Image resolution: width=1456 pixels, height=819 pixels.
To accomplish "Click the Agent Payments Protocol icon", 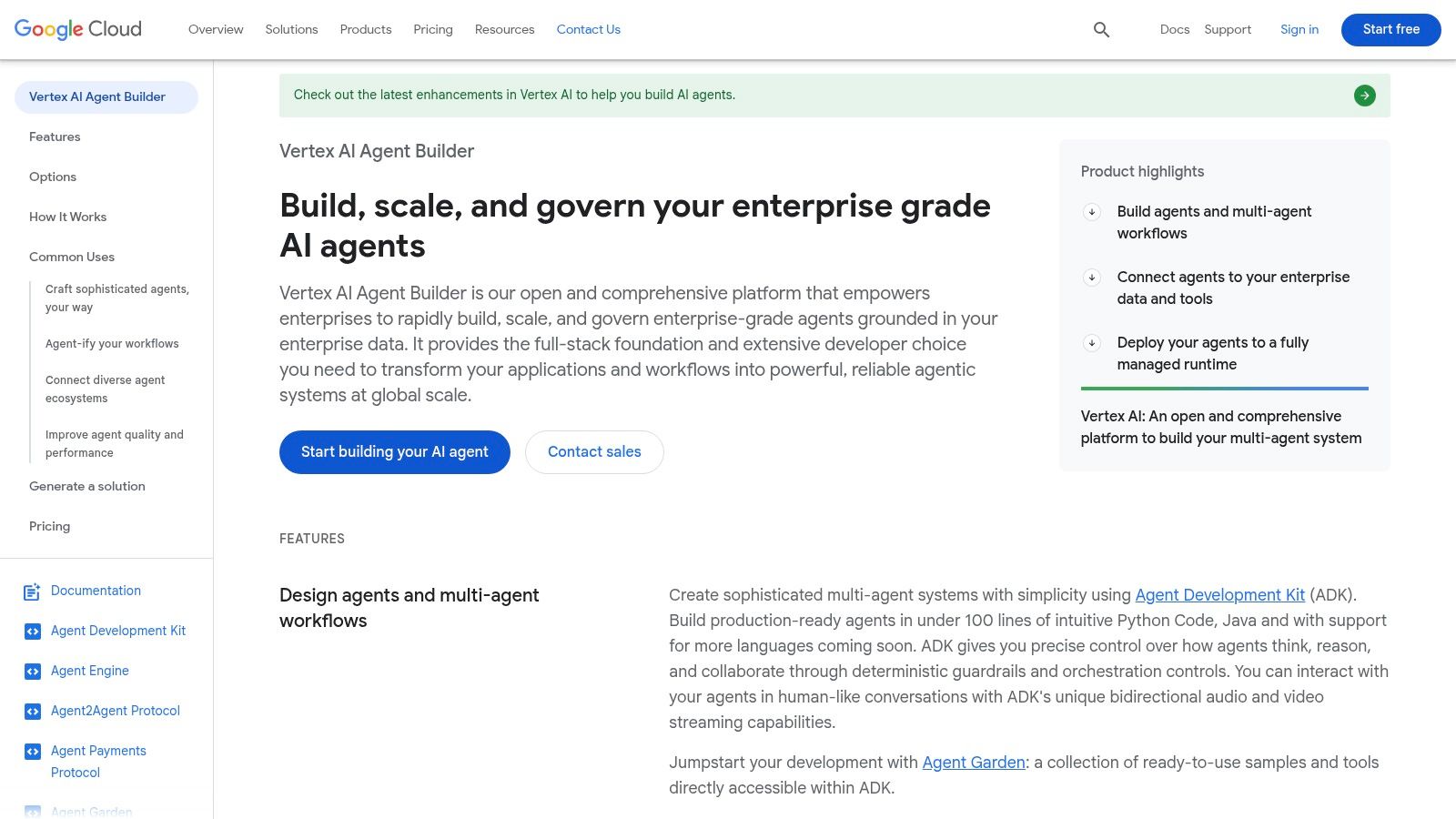I will click(x=31, y=751).
